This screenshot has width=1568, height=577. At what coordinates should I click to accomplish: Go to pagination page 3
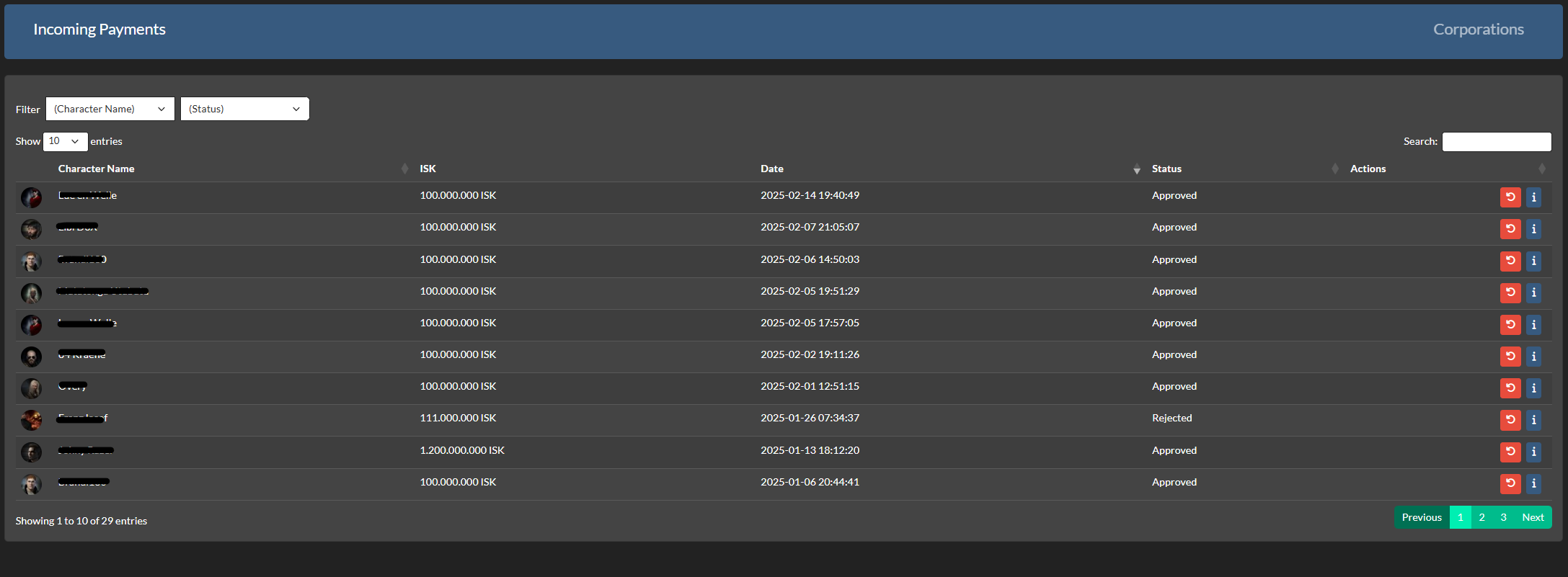click(1504, 517)
